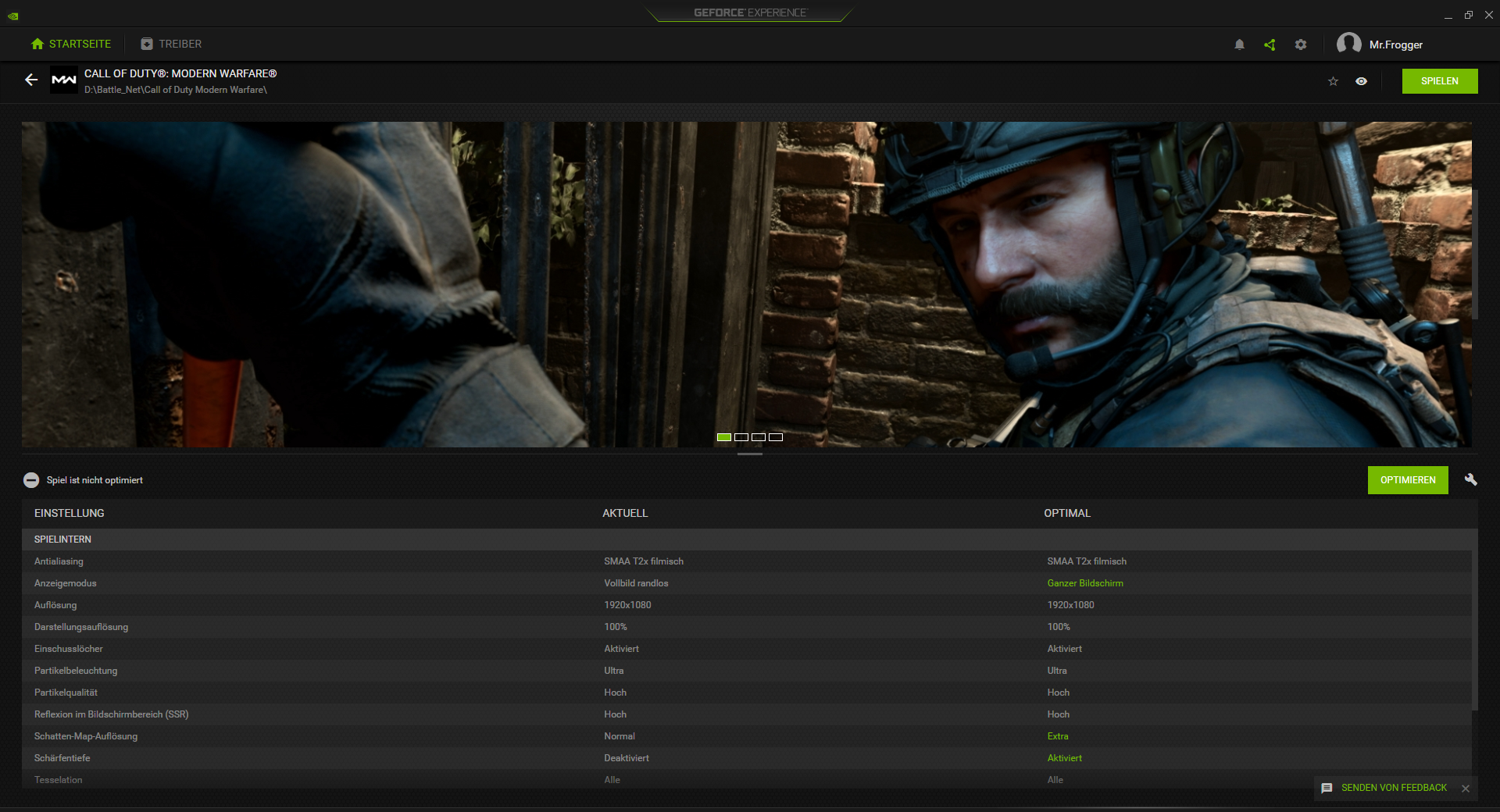Select the Antialiasing setting row
This screenshot has width=1500, height=812.
747,561
